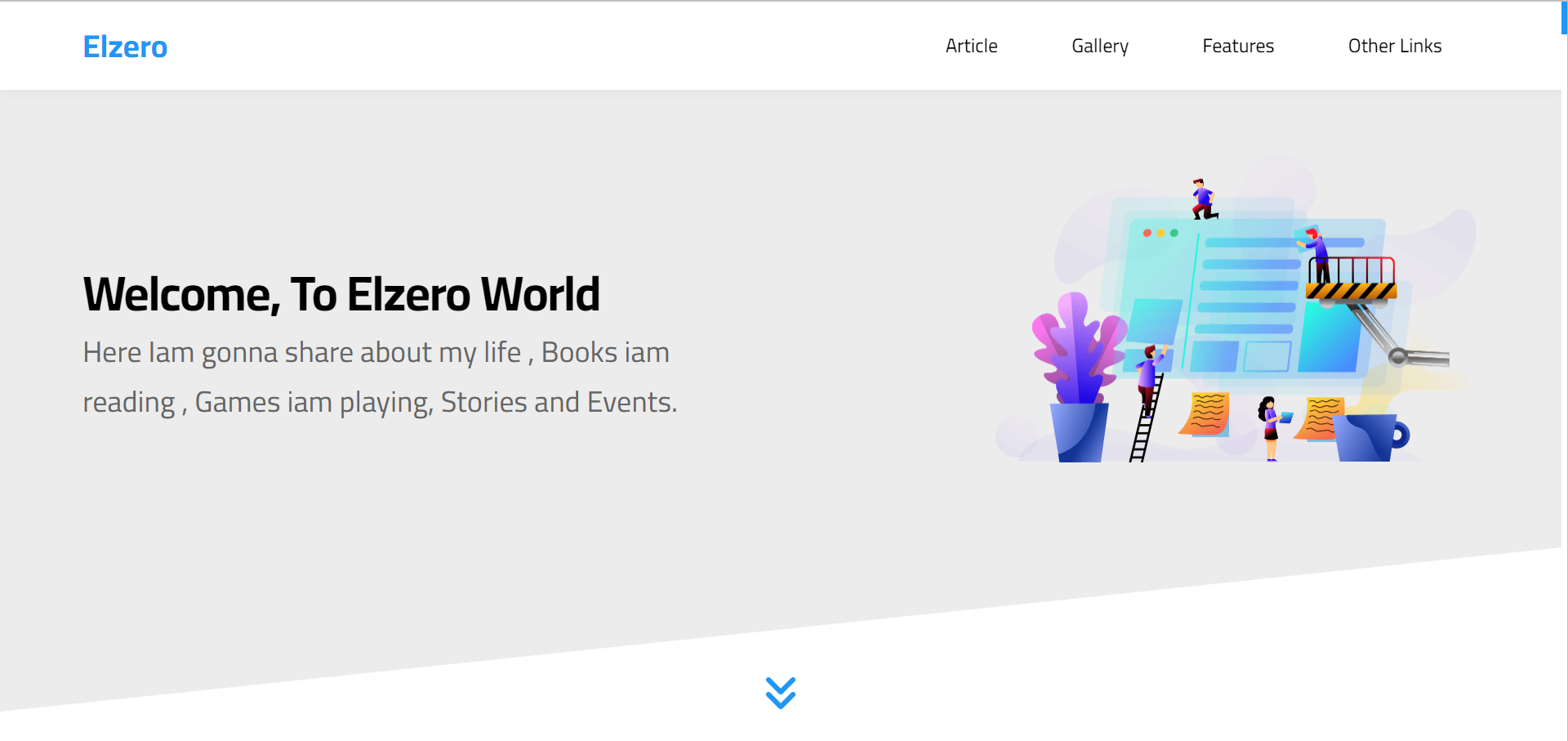This screenshot has height=741, width=1568.
Task: Click the gray robotic arm joint
Action: point(1397,356)
